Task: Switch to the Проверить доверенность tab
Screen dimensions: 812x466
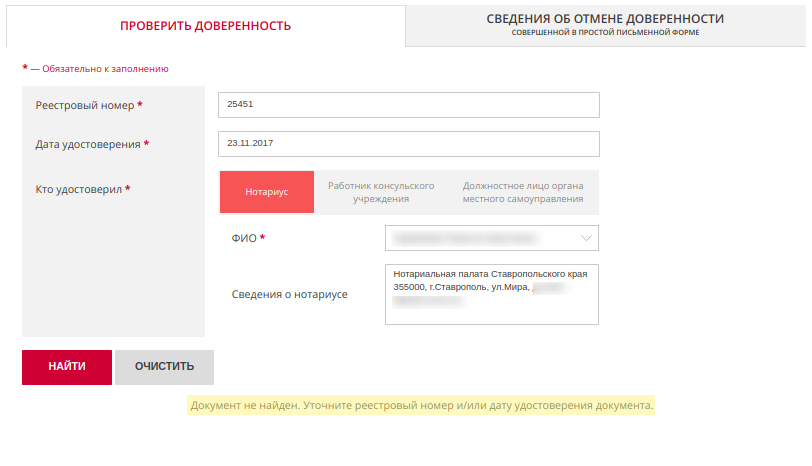Action: point(206,26)
